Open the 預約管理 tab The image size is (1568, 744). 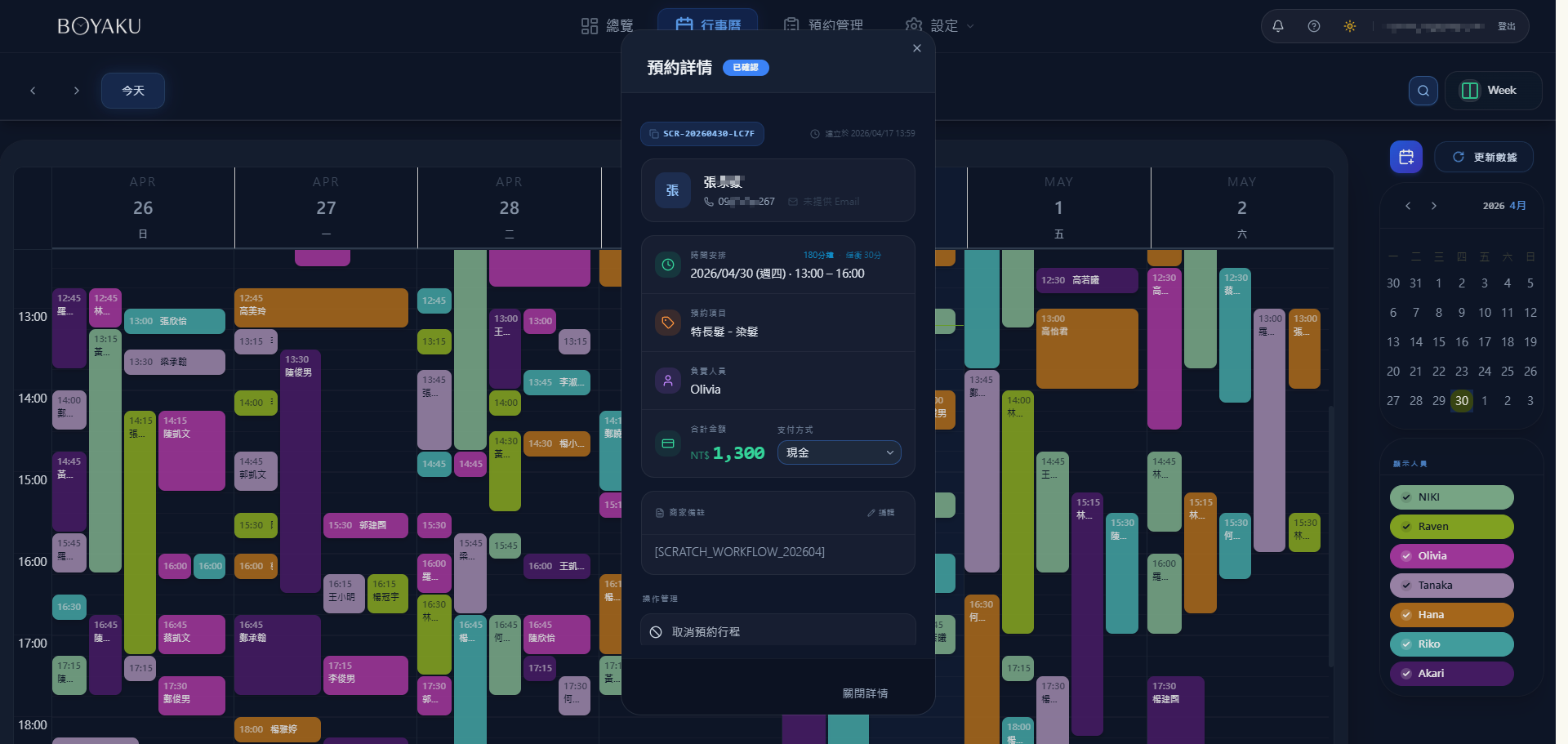click(823, 25)
